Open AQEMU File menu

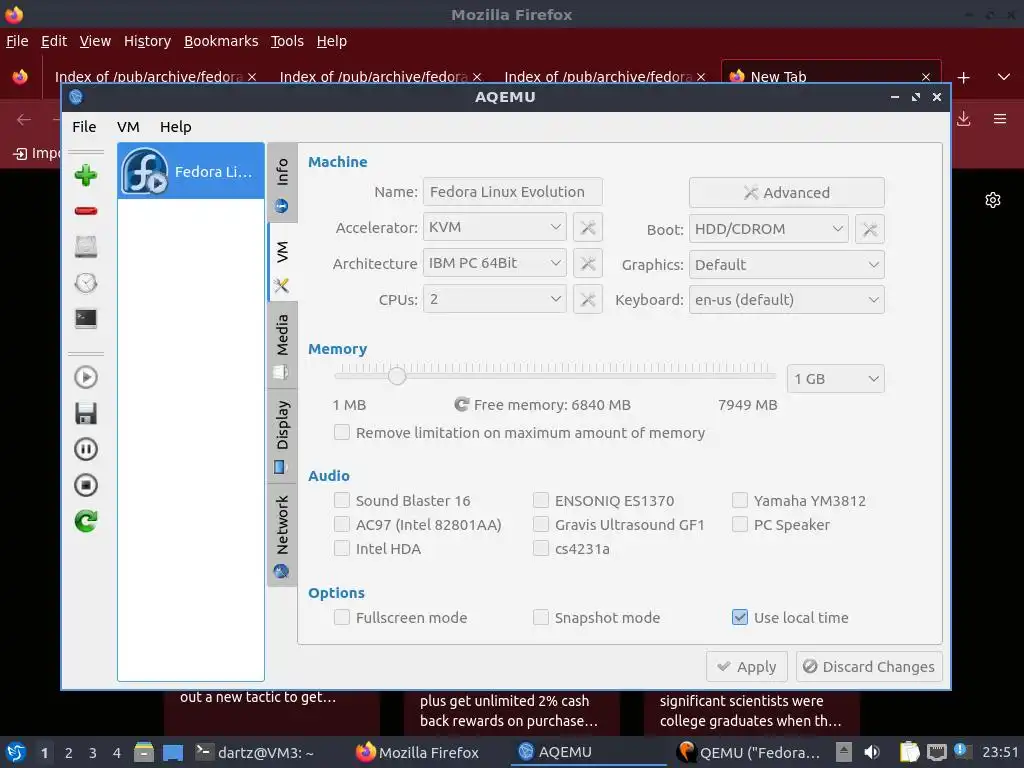click(84, 127)
